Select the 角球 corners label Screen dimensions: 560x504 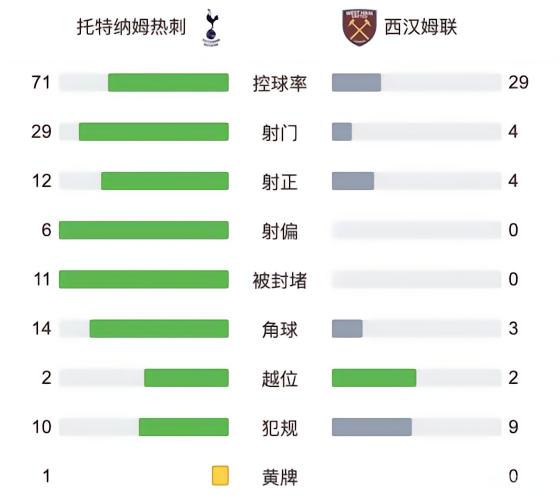point(280,329)
